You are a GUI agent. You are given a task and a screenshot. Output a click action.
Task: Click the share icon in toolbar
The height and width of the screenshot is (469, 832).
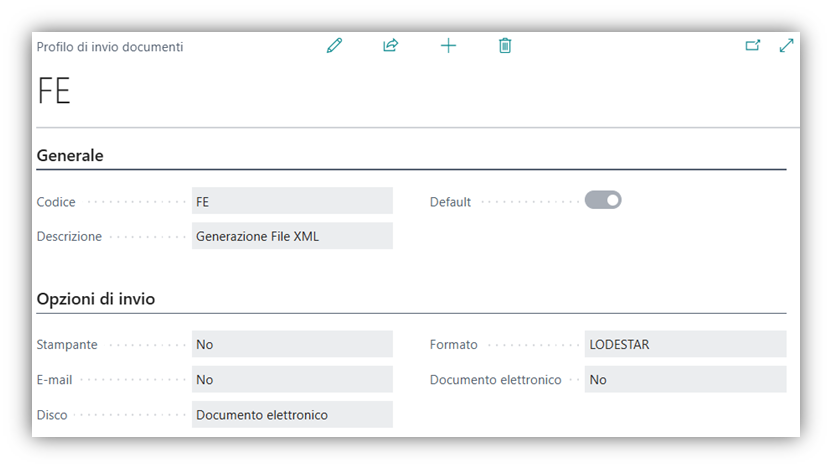tap(391, 46)
